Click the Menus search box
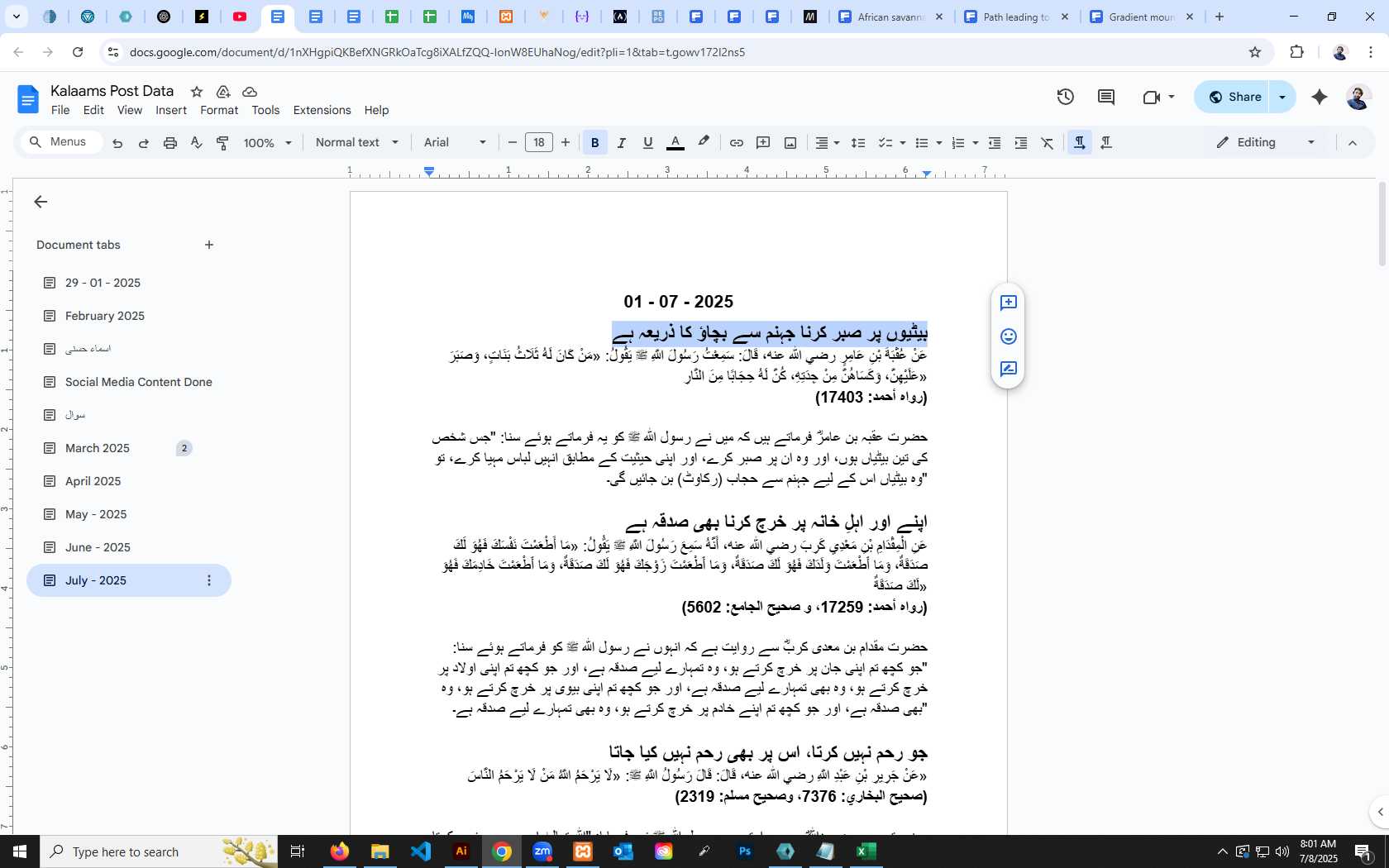1389x868 pixels. pyautogui.click(x=61, y=142)
